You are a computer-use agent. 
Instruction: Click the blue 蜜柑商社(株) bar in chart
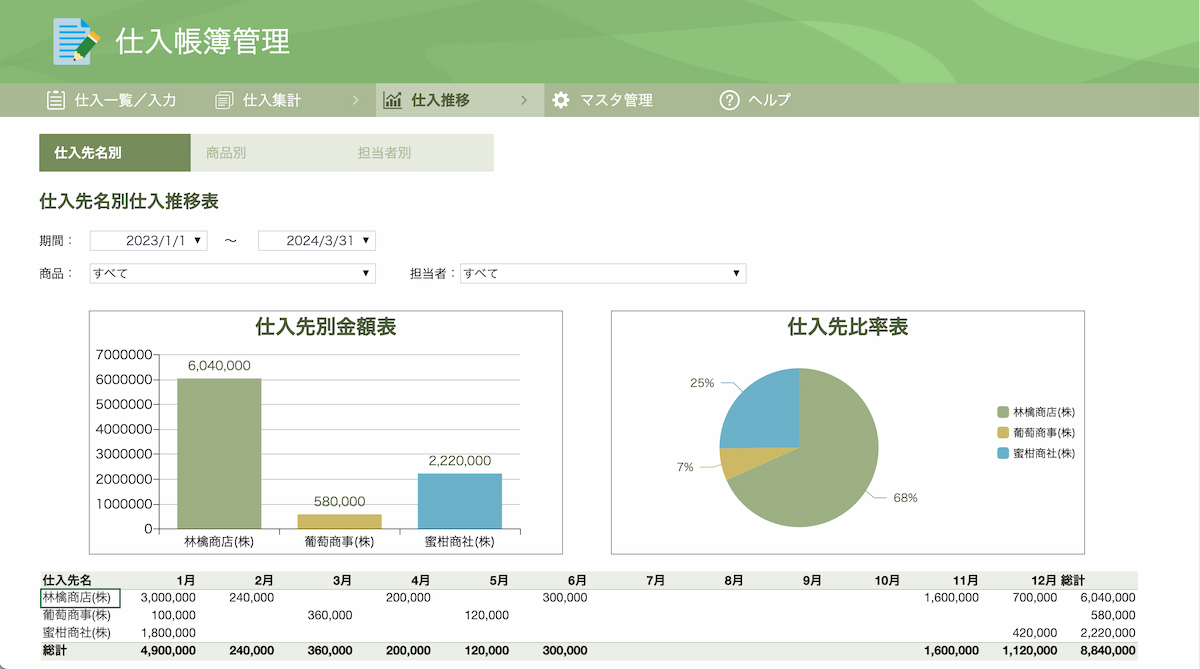click(460, 501)
